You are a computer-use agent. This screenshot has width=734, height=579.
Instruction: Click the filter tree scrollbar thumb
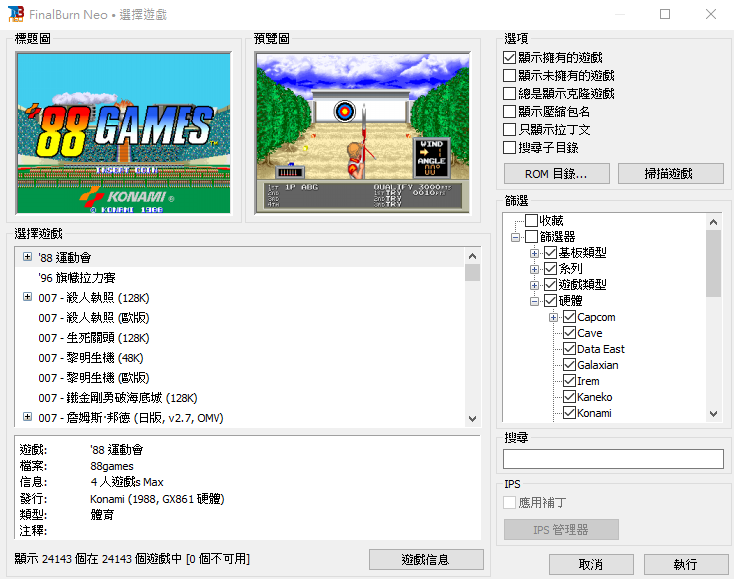pyautogui.click(x=713, y=264)
